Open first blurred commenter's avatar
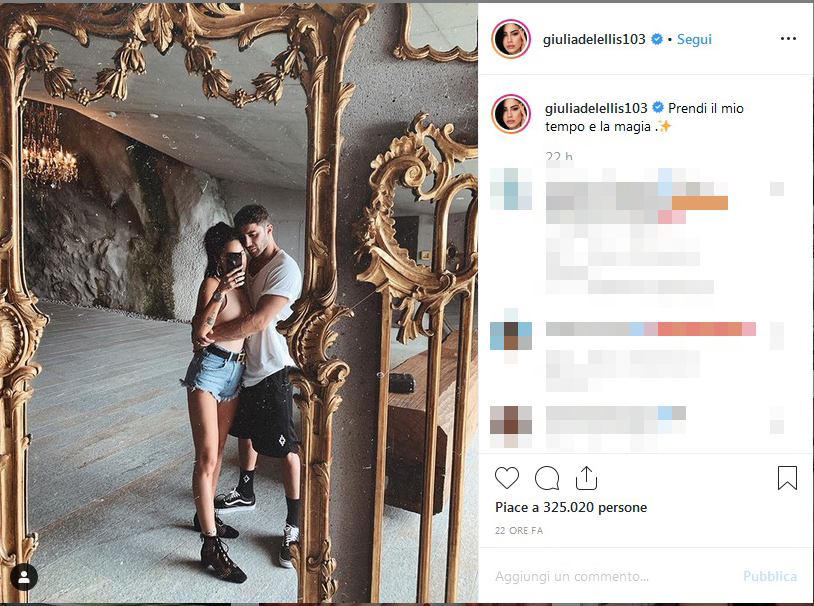This screenshot has width=814, height=606. click(511, 188)
